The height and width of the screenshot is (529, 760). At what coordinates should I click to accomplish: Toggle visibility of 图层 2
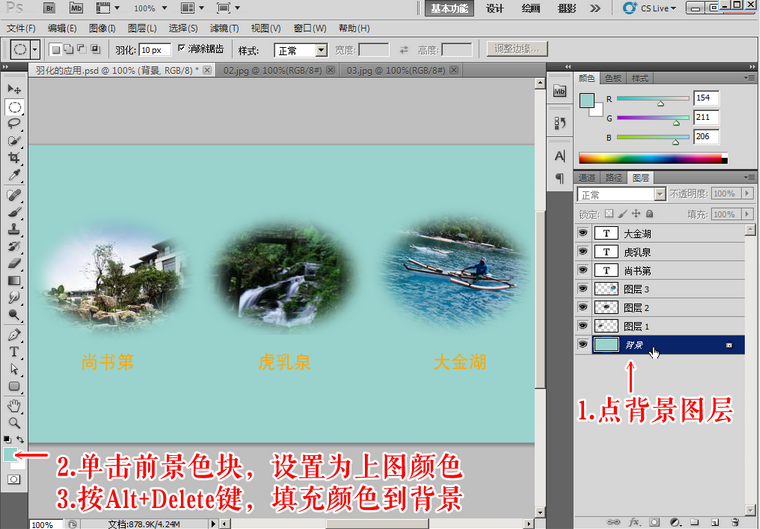[x=583, y=307]
